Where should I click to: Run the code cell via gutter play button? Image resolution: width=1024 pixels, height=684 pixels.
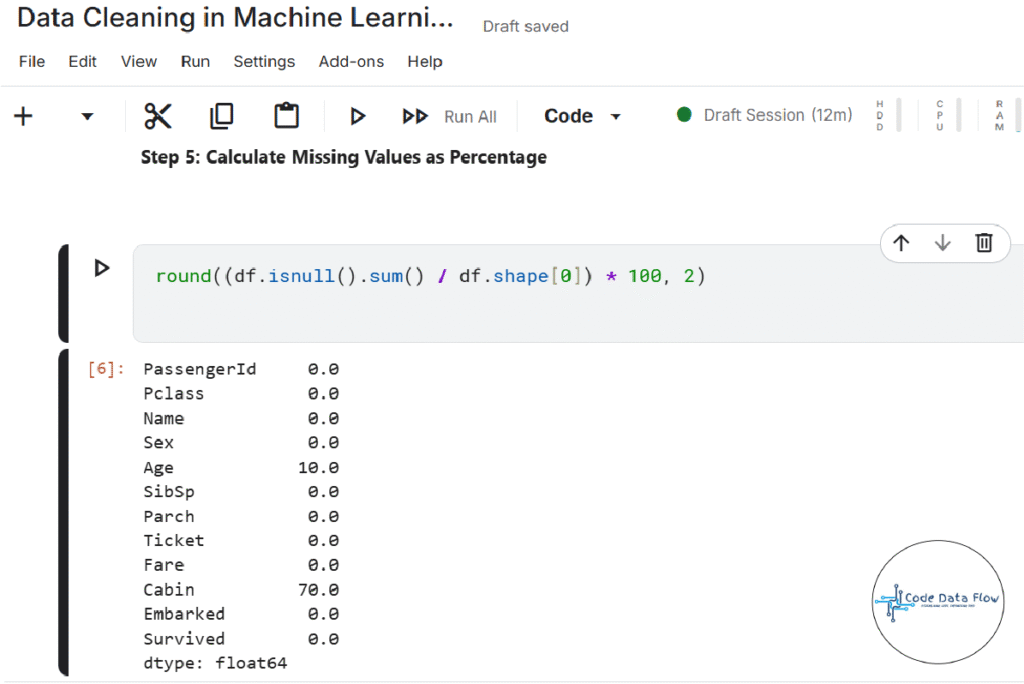point(101,268)
